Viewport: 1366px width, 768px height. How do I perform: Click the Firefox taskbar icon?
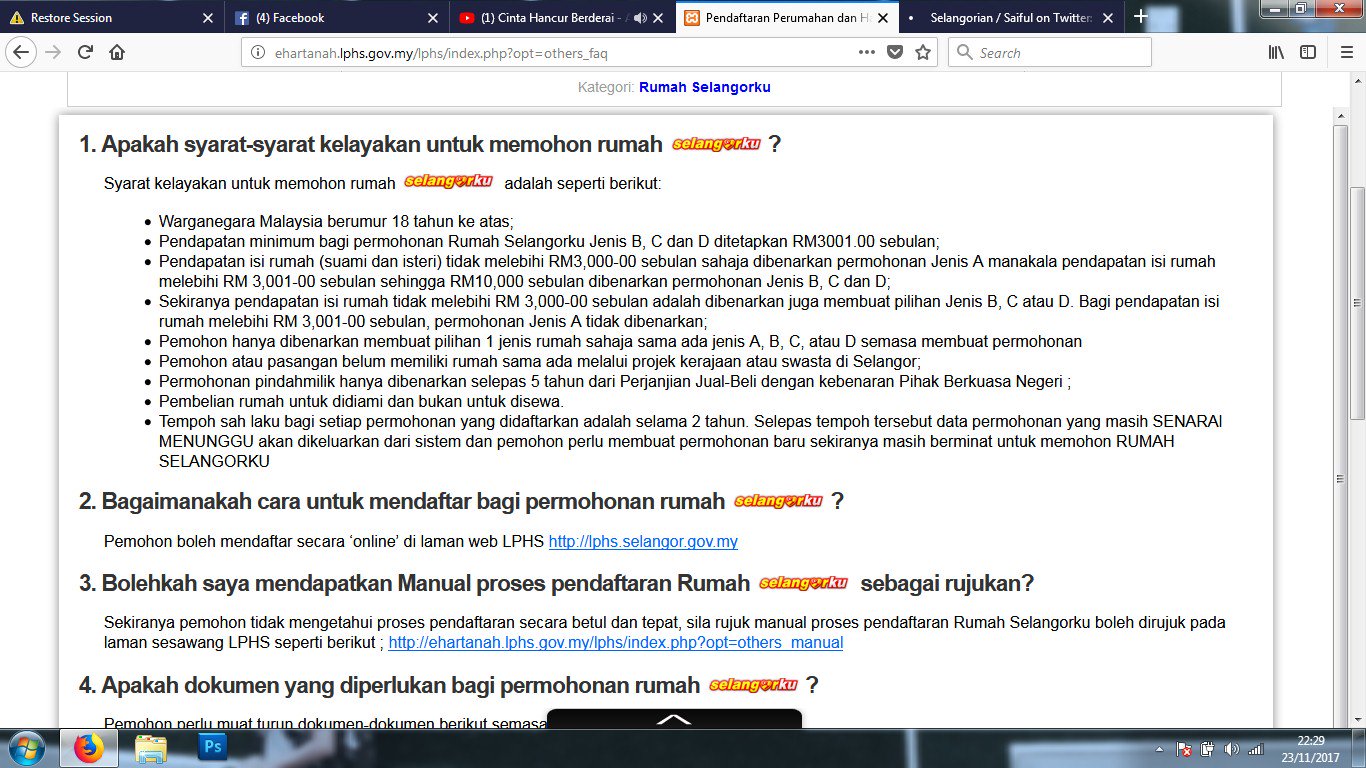(x=89, y=748)
